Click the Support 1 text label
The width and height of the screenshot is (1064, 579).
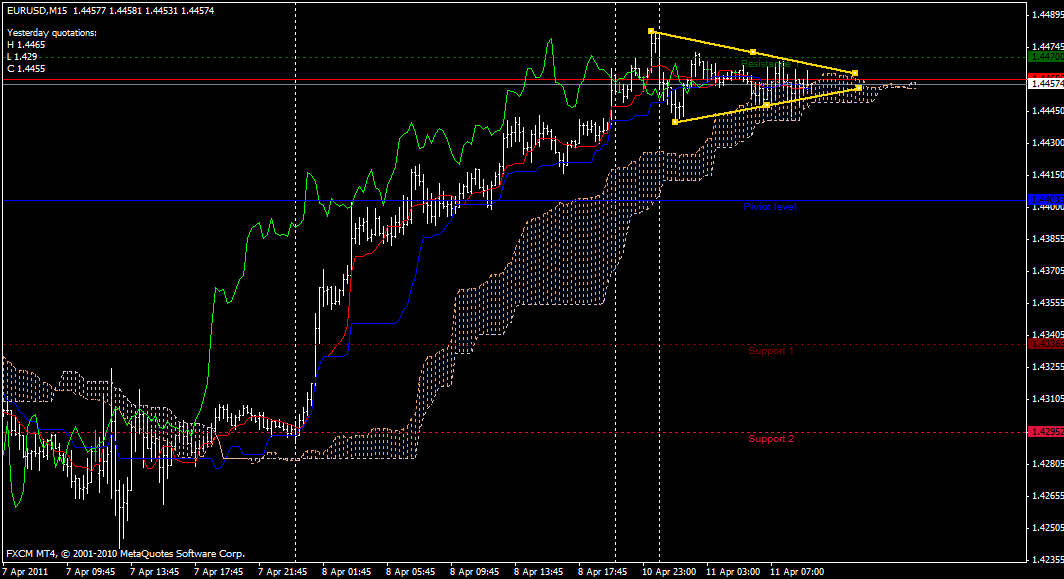[x=772, y=351]
